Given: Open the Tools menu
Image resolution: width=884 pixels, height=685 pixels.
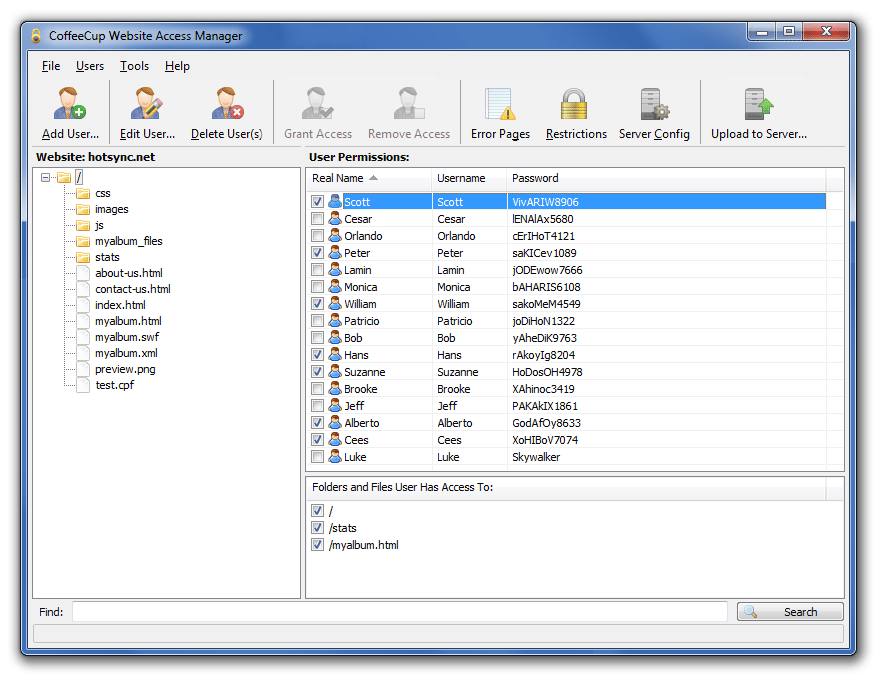Looking at the screenshot, I should click(134, 66).
